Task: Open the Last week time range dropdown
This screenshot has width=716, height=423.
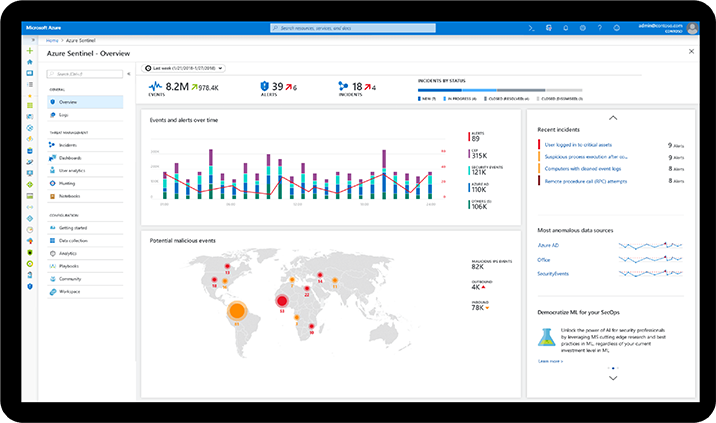Action: (x=184, y=68)
